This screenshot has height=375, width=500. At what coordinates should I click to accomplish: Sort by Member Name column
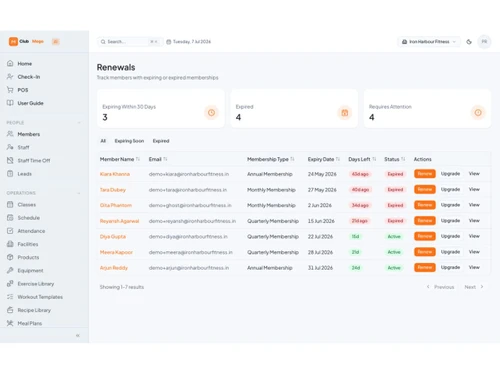pos(120,159)
